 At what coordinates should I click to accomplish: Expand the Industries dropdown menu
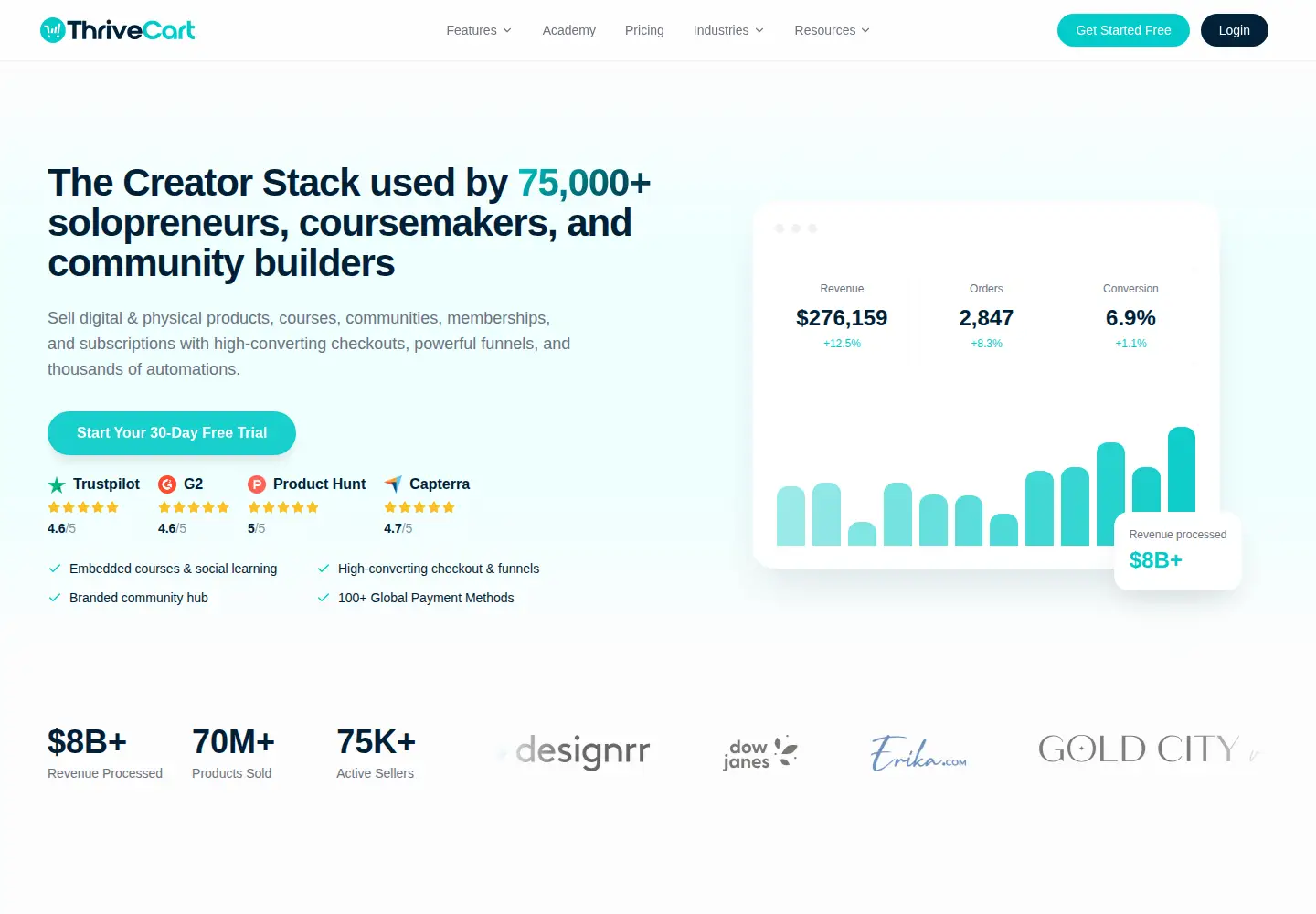click(728, 30)
